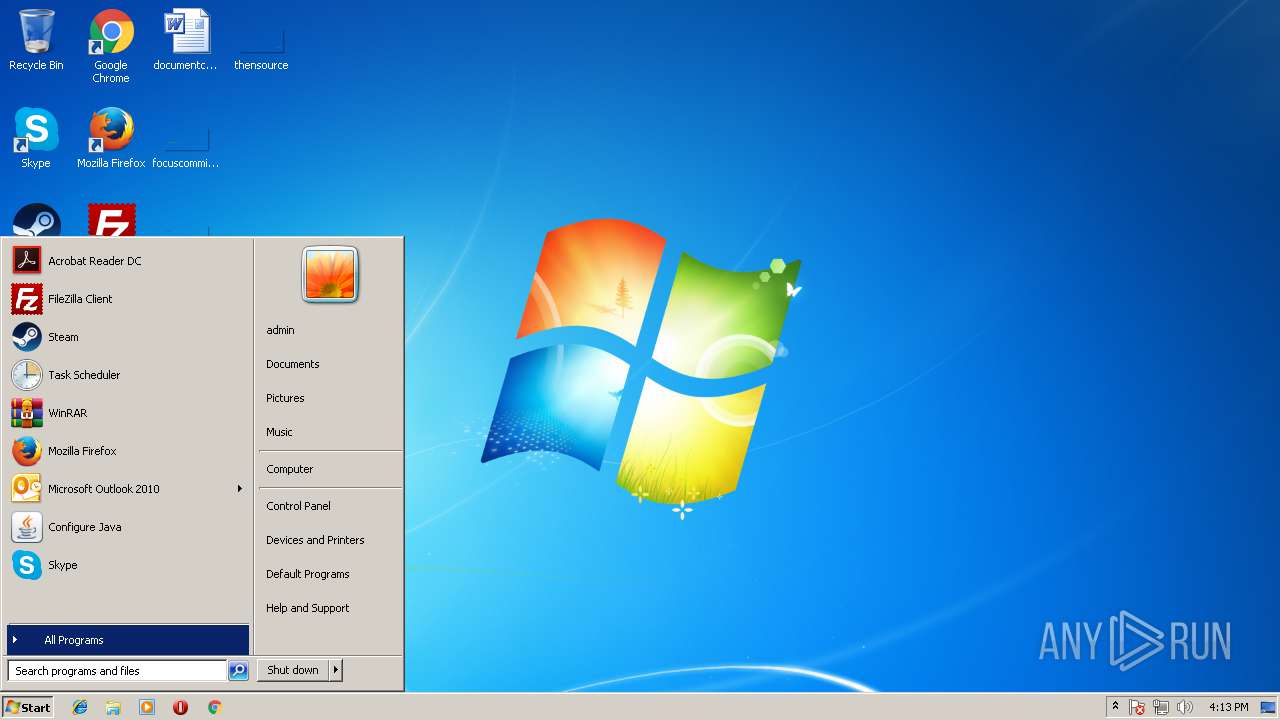Open network status tray icon
1280x720 pixels.
pos(1161,707)
